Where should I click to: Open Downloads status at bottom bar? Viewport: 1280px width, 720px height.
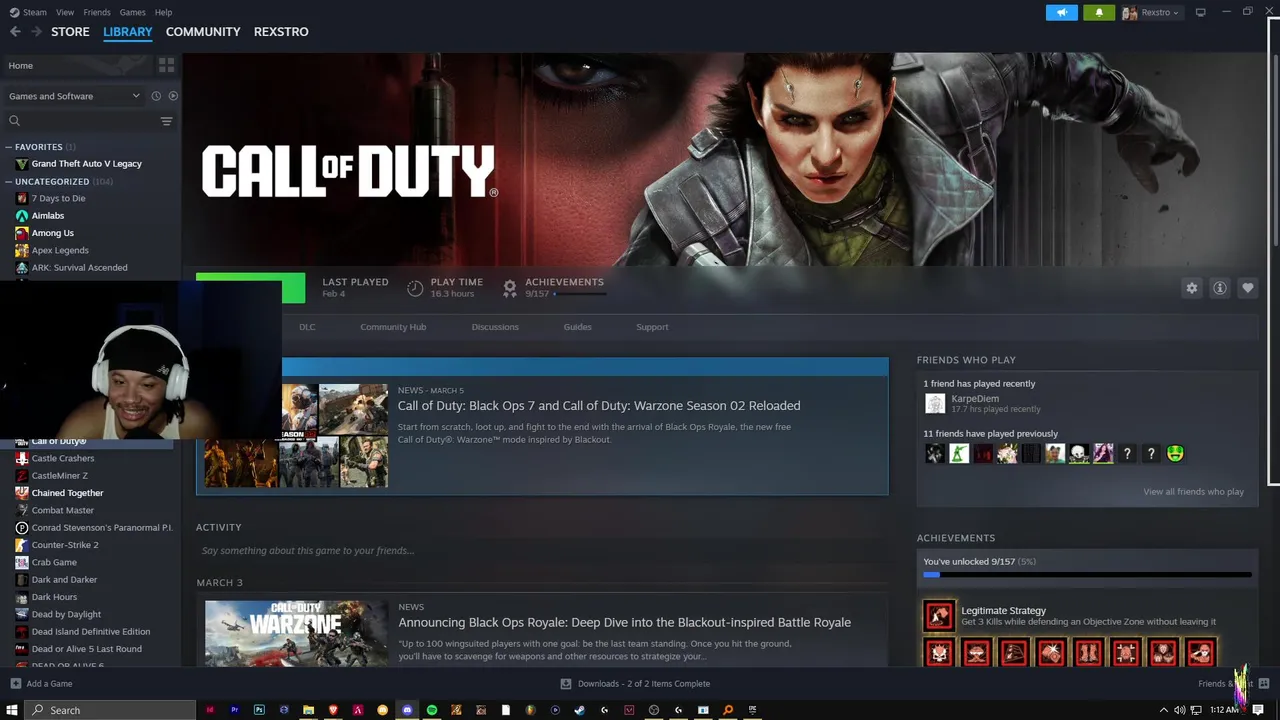tap(635, 684)
